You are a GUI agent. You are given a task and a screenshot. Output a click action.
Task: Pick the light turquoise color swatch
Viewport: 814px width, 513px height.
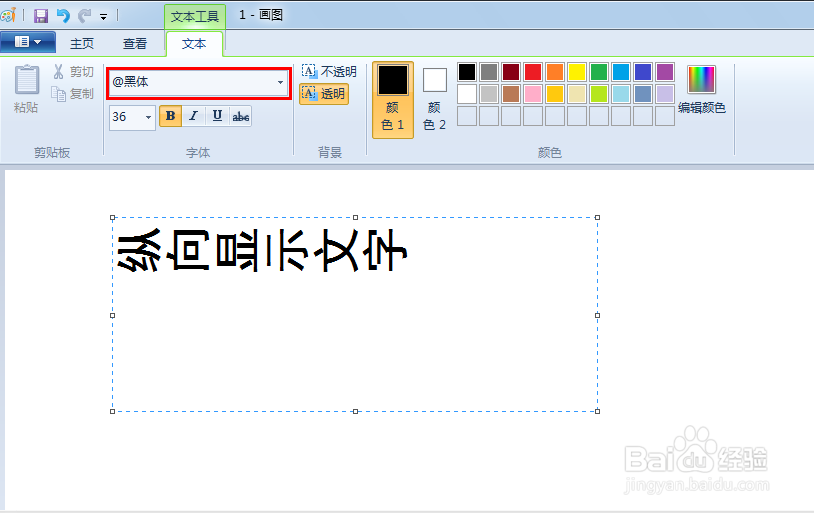coord(621,94)
